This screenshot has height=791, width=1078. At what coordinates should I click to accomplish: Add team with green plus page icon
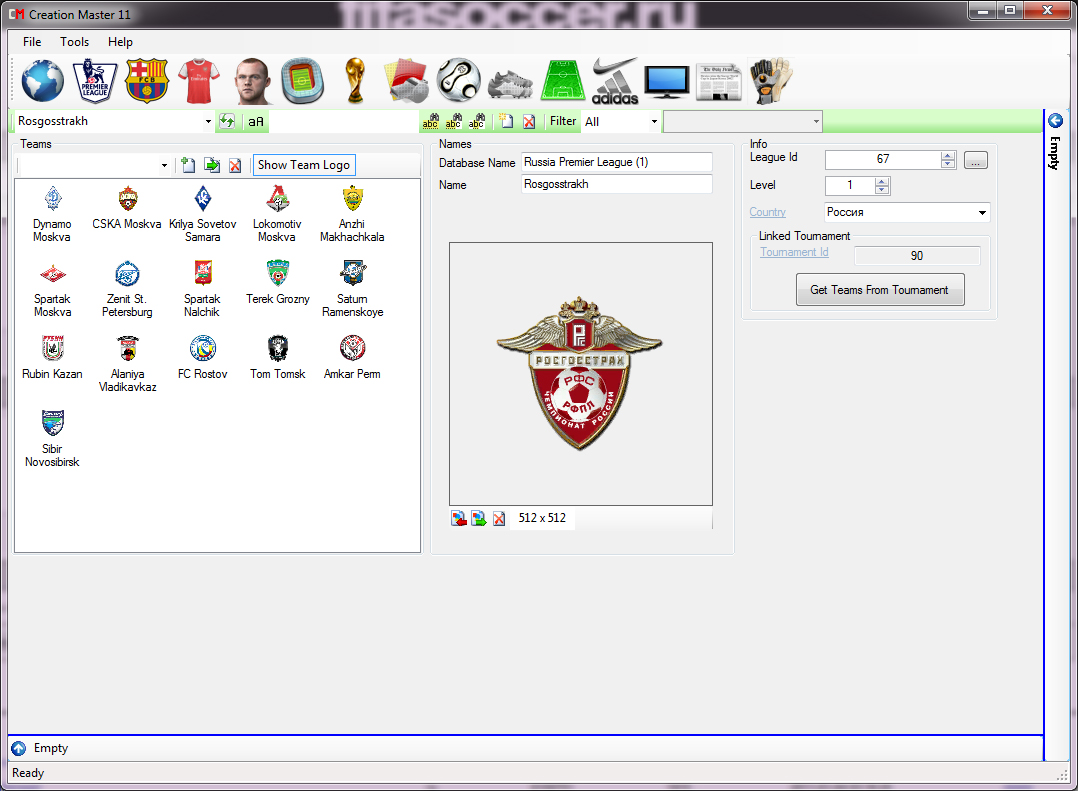[x=188, y=165]
